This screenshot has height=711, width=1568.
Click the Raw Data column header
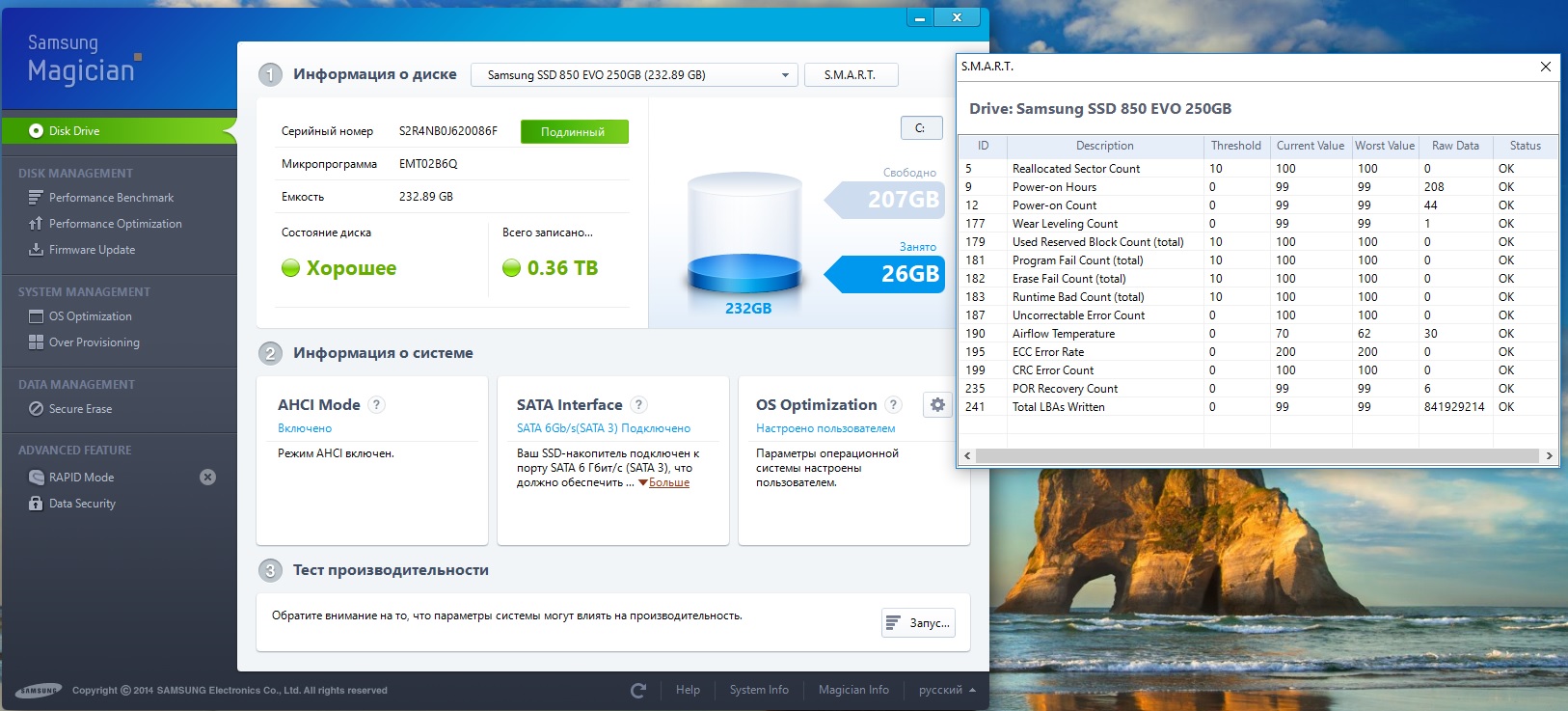click(x=1455, y=146)
